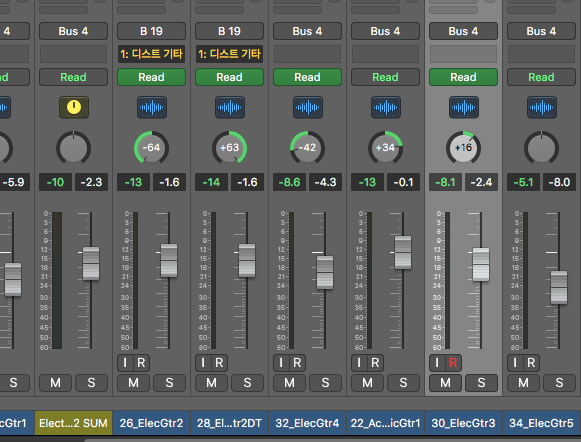Image resolution: width=581 pixels, height=442 pixels.
Task: Open Read automation mode on 34_ElecGtr5
Action: tap(541, 77)
